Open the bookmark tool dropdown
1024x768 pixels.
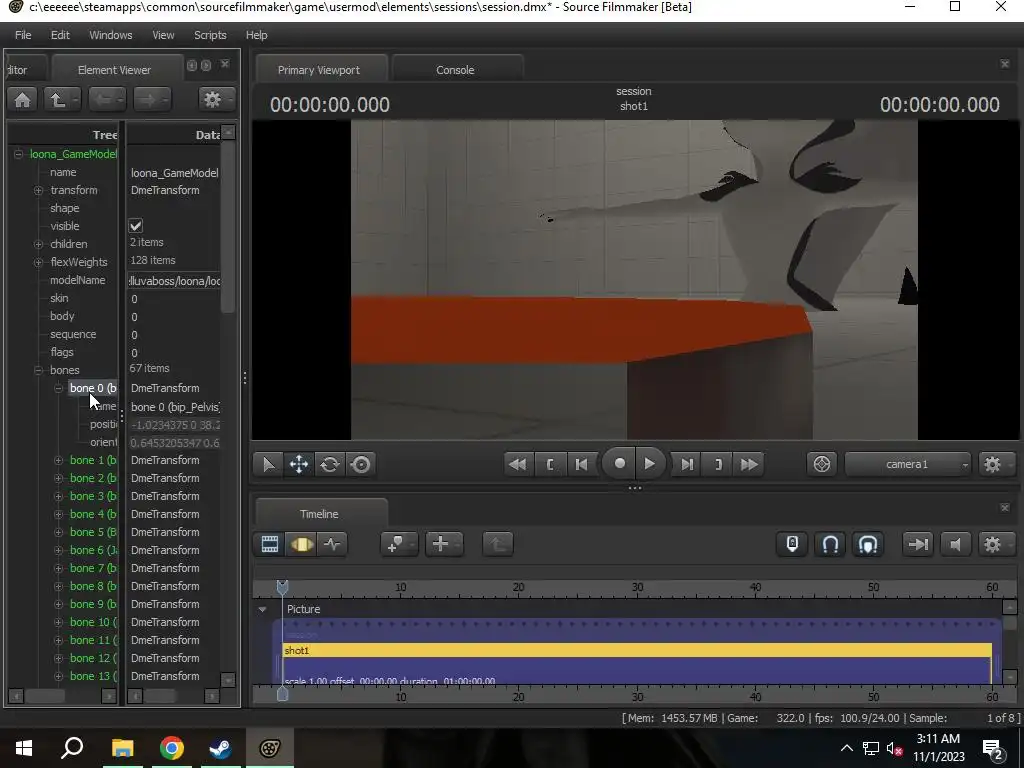[399, 544]
